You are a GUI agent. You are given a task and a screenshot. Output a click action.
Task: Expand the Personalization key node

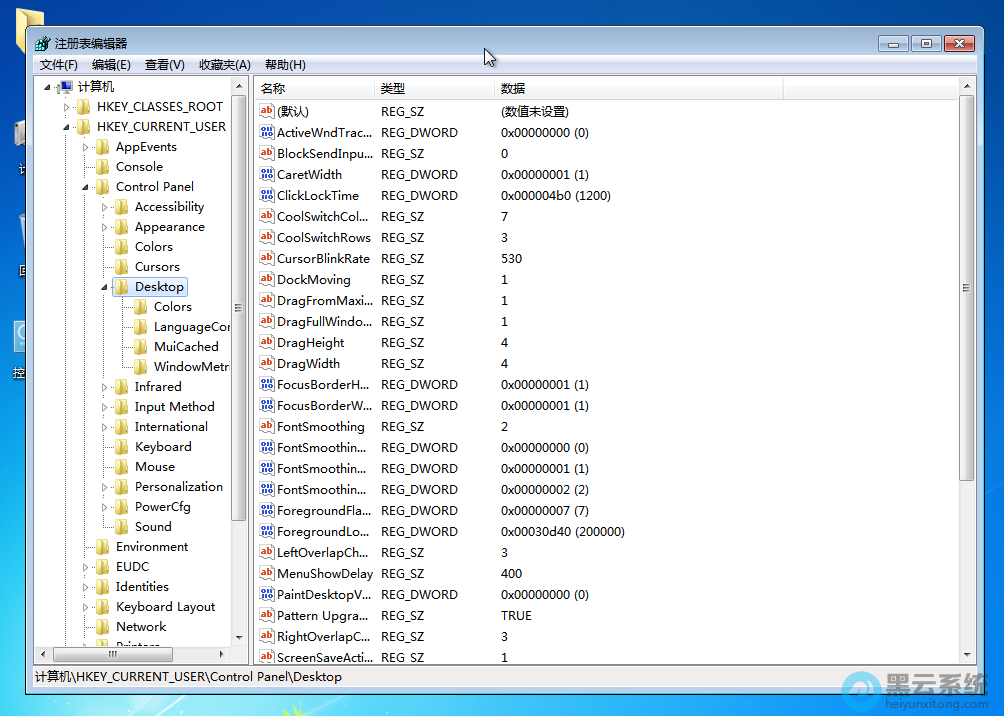[x=105, y=487]
